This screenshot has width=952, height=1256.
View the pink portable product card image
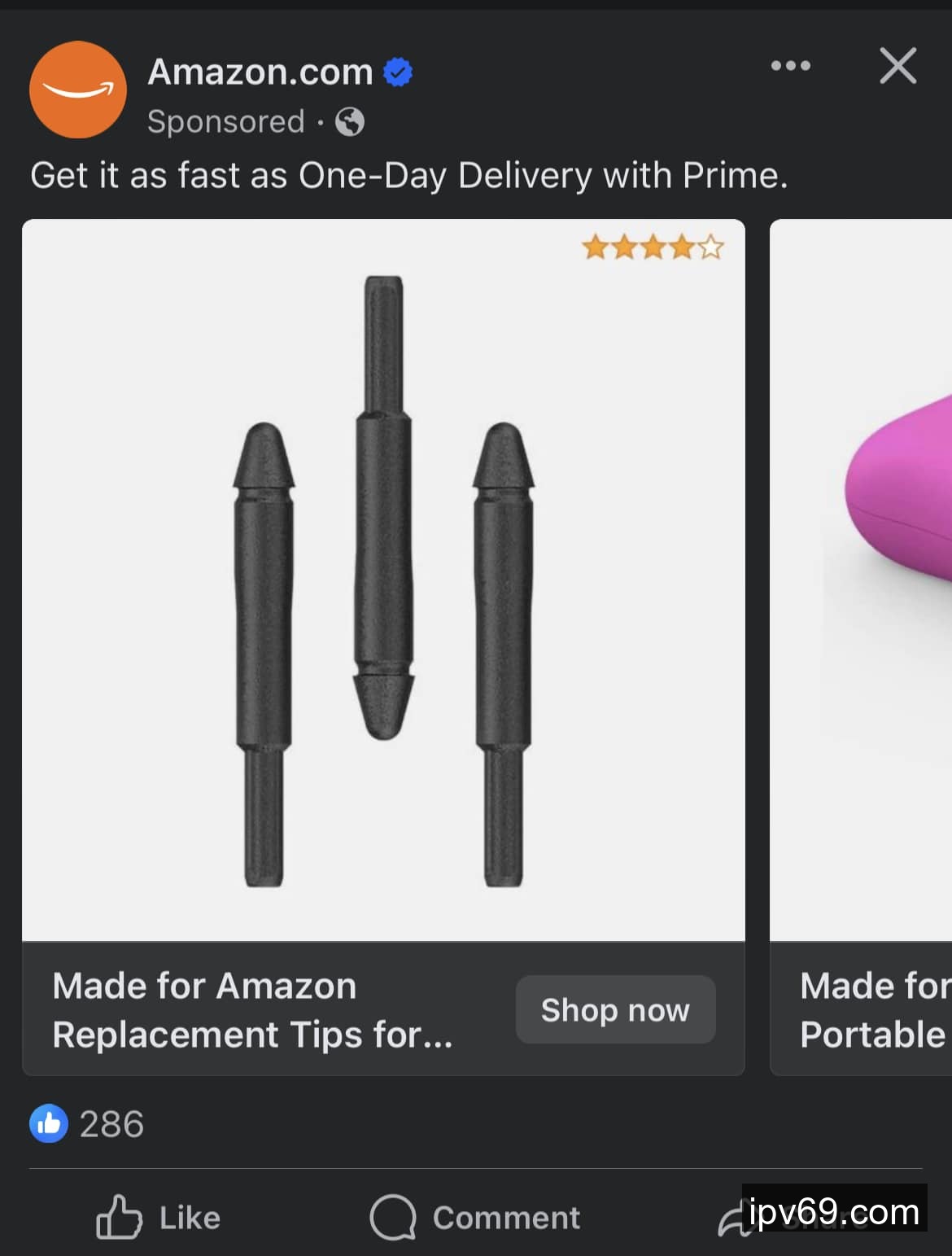861,580
